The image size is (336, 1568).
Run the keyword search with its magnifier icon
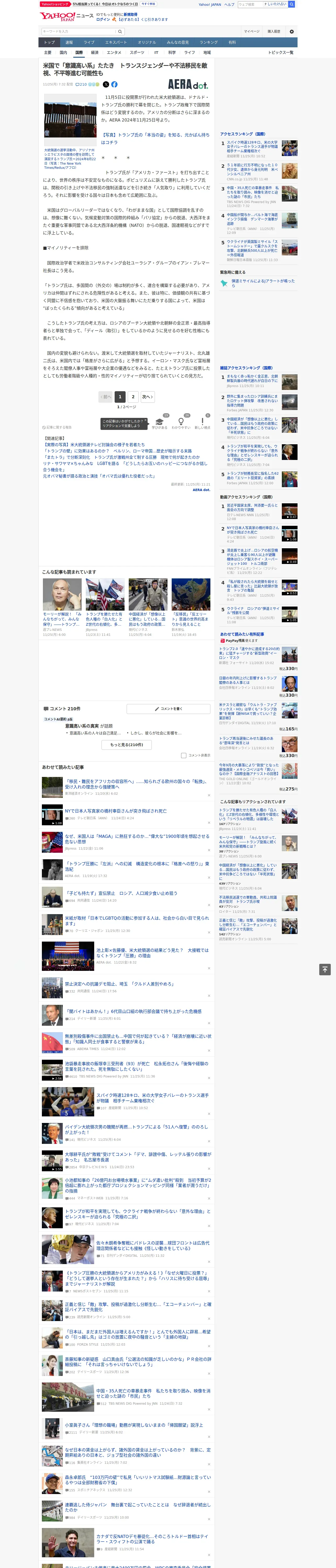tap(120, 31)
